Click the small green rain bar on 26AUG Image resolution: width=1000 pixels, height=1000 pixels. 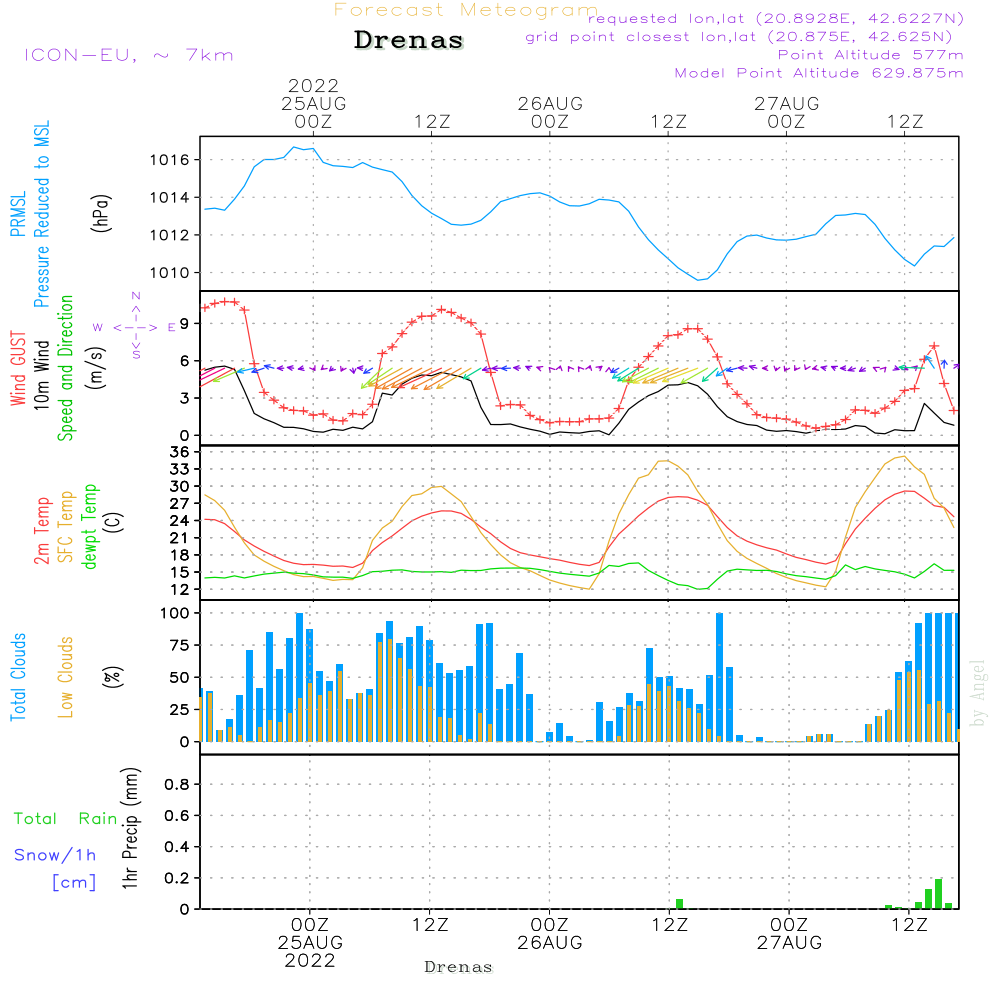(x=679, y=904)
